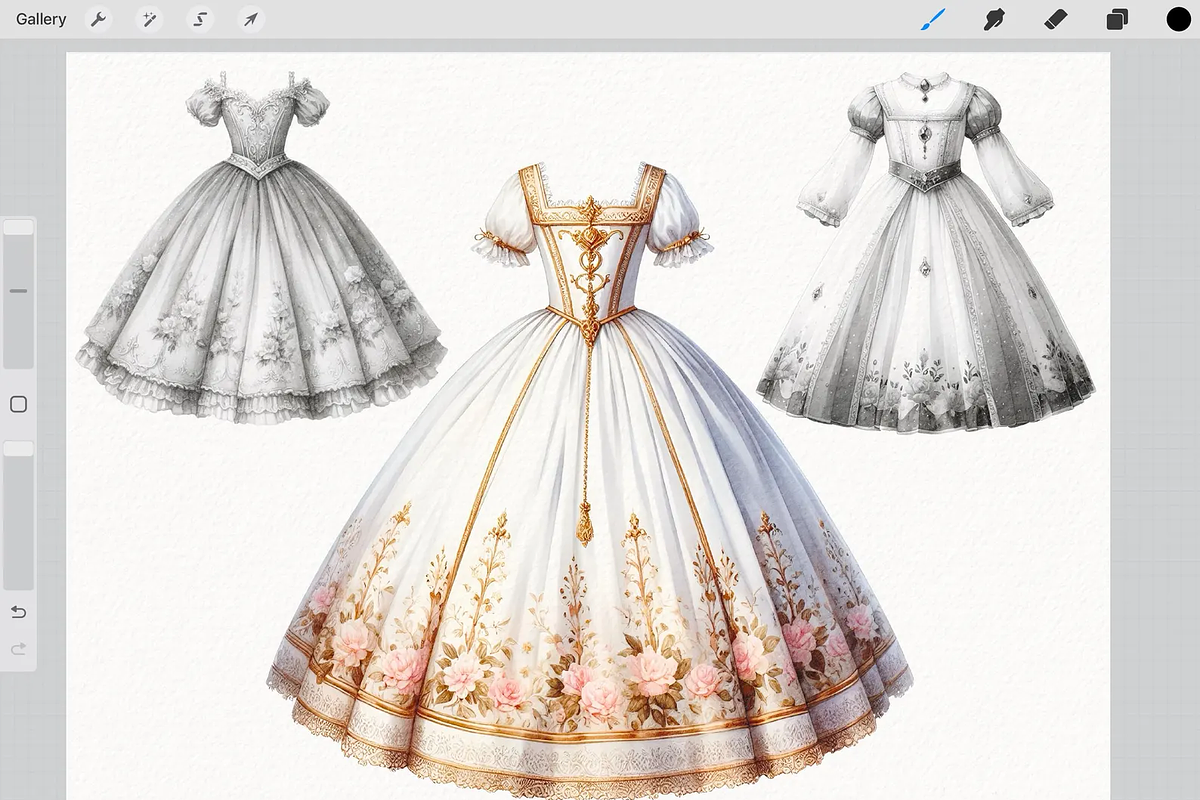
Task: Open the Actions wrench menu
Action: 98,19
